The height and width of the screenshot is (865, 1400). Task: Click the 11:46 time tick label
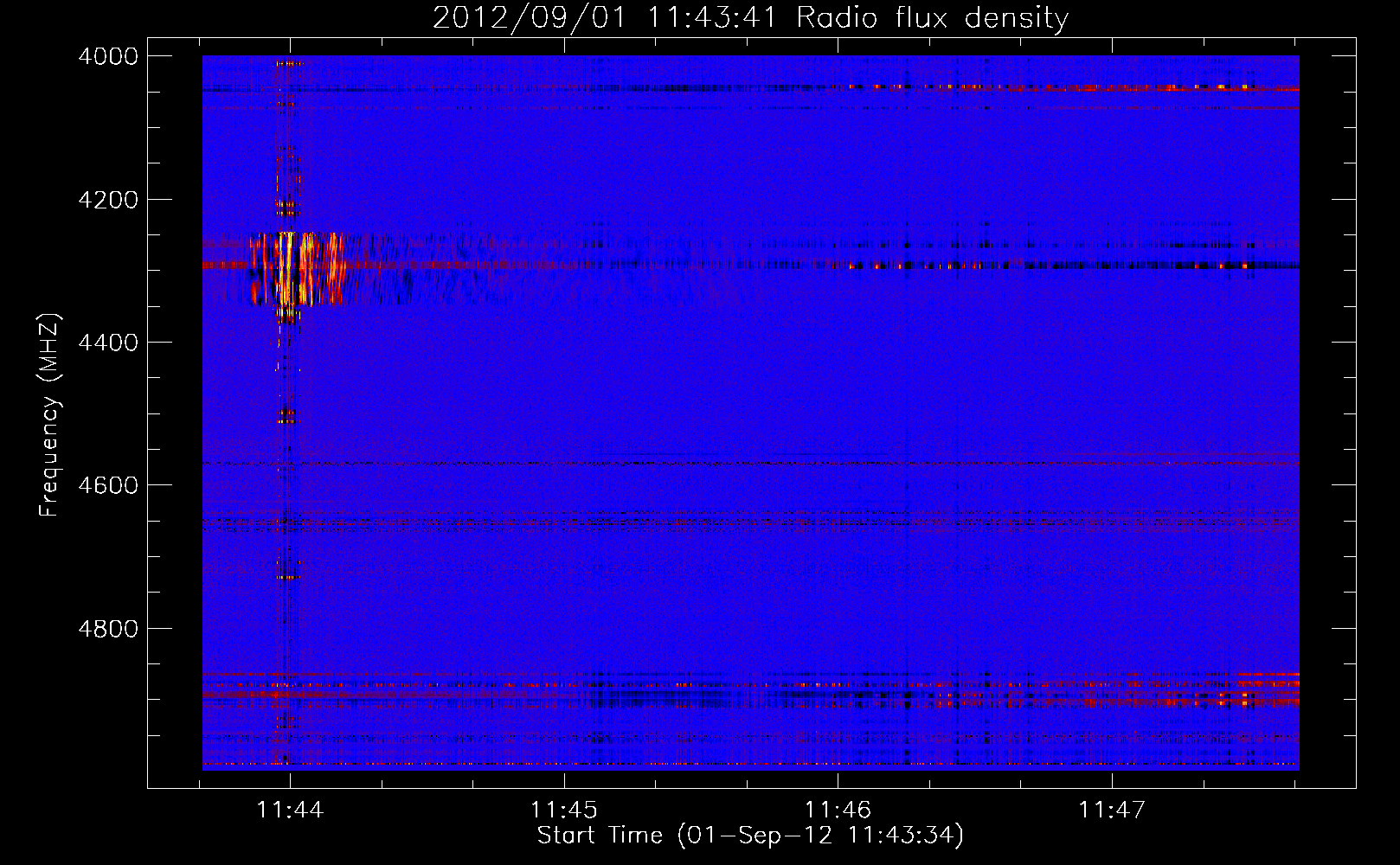(x=838, y=810)
